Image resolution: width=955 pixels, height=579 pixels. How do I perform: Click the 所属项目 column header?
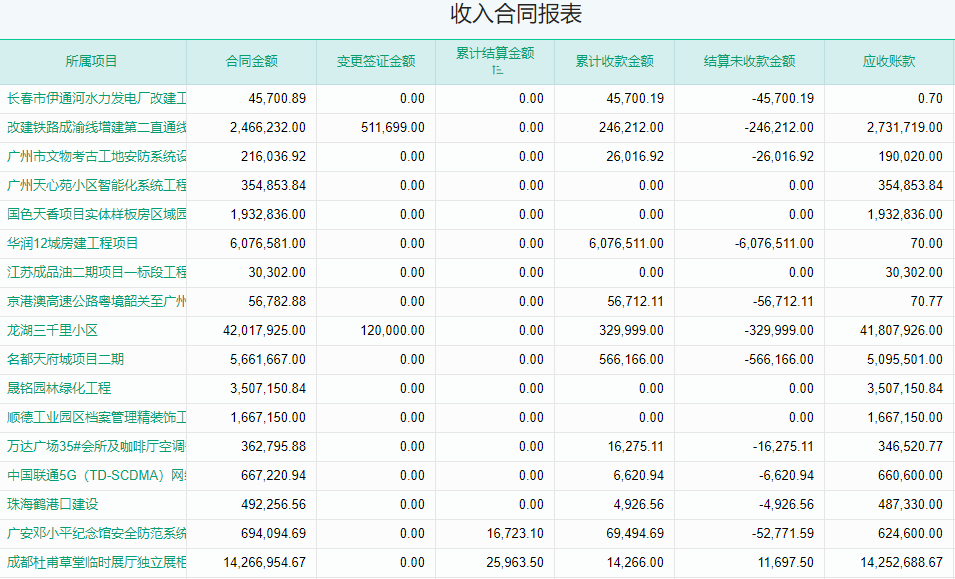pyautogui.click(x=92, y=61)
